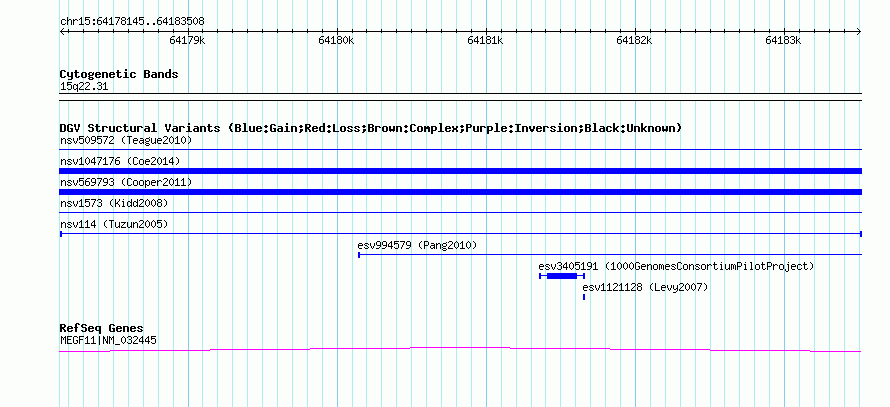Click the 64182k ruler tick label
This screenshot has width=890, height=407.
[634, 41]
